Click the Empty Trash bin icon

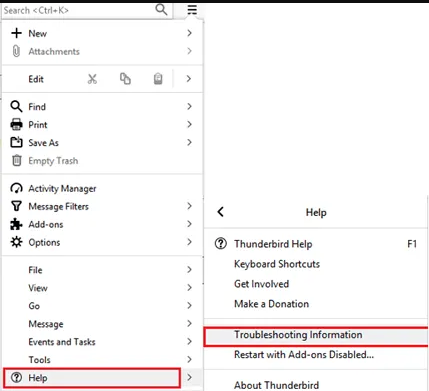click(x=16, y=161)
